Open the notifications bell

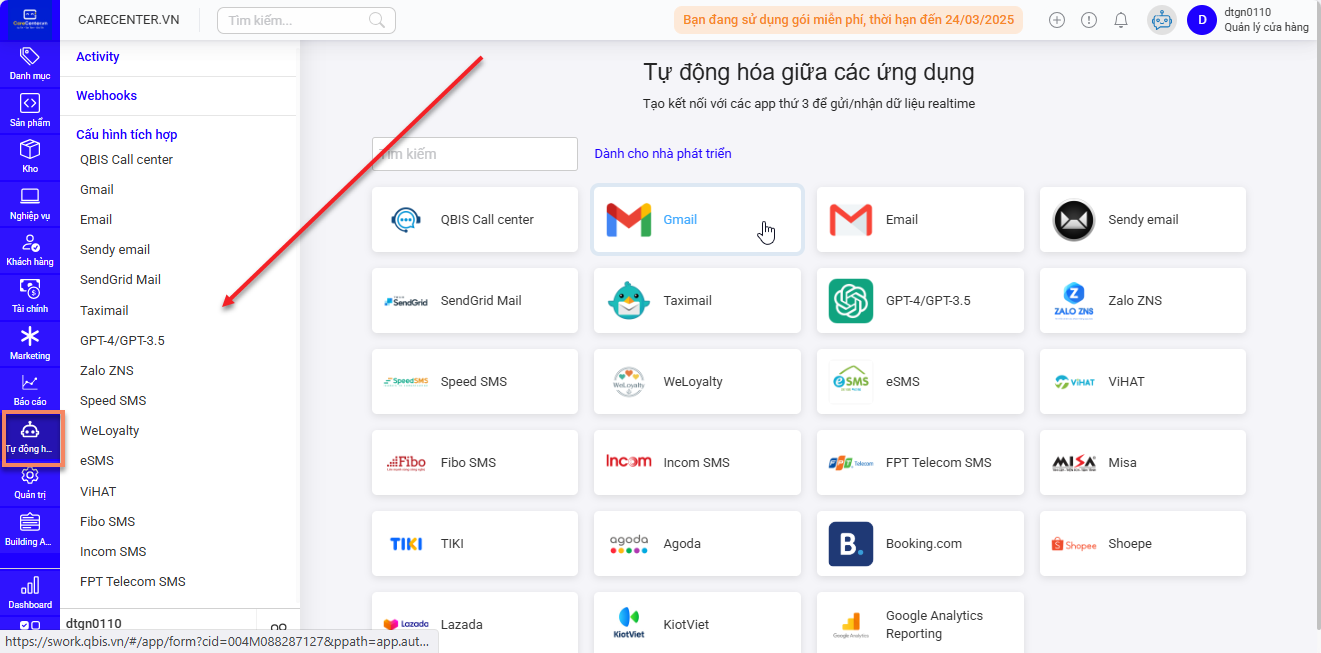1121,20
